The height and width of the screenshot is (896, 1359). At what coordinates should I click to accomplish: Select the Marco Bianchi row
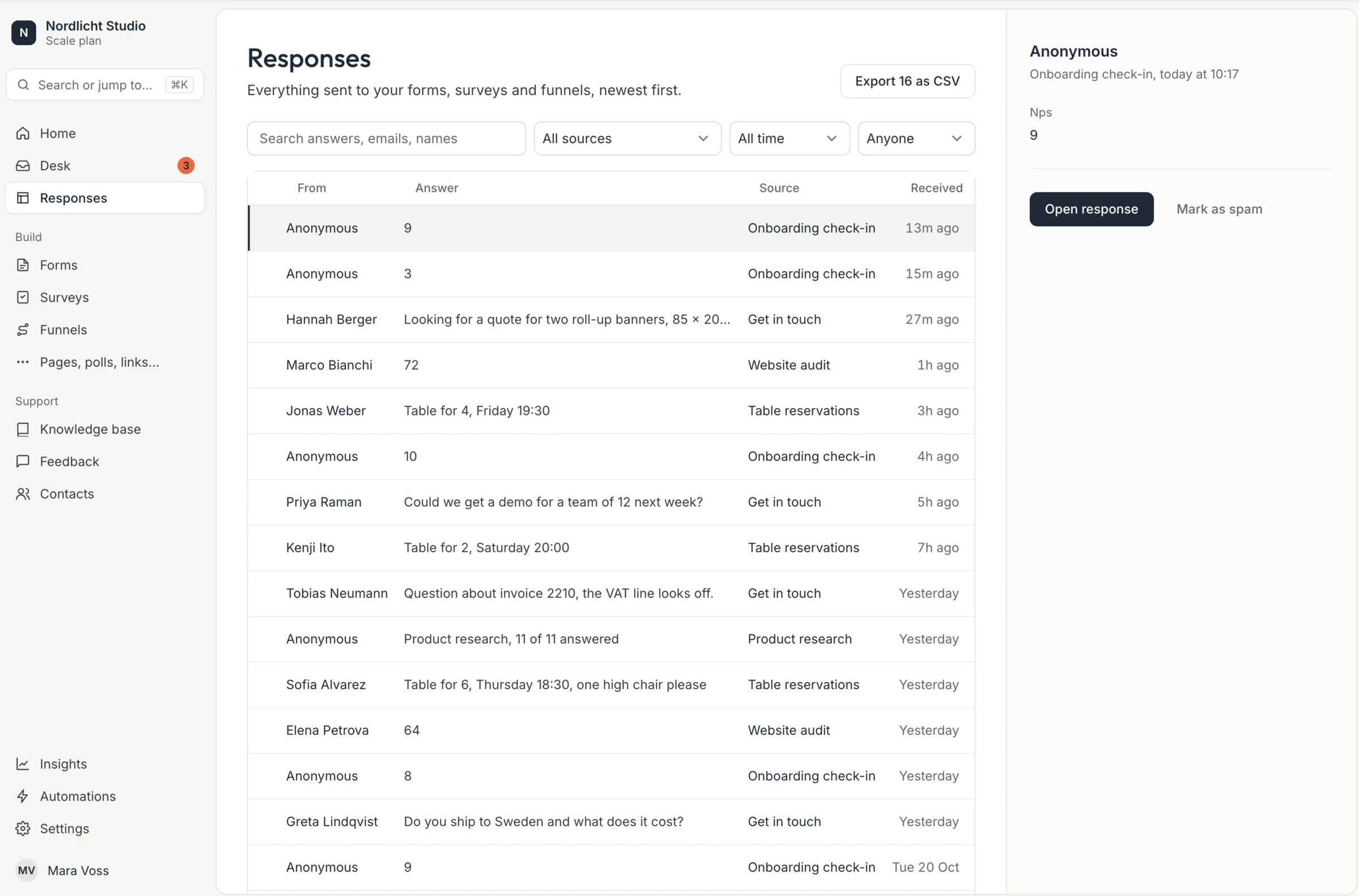pyautogui.click(x=611, y=365)
